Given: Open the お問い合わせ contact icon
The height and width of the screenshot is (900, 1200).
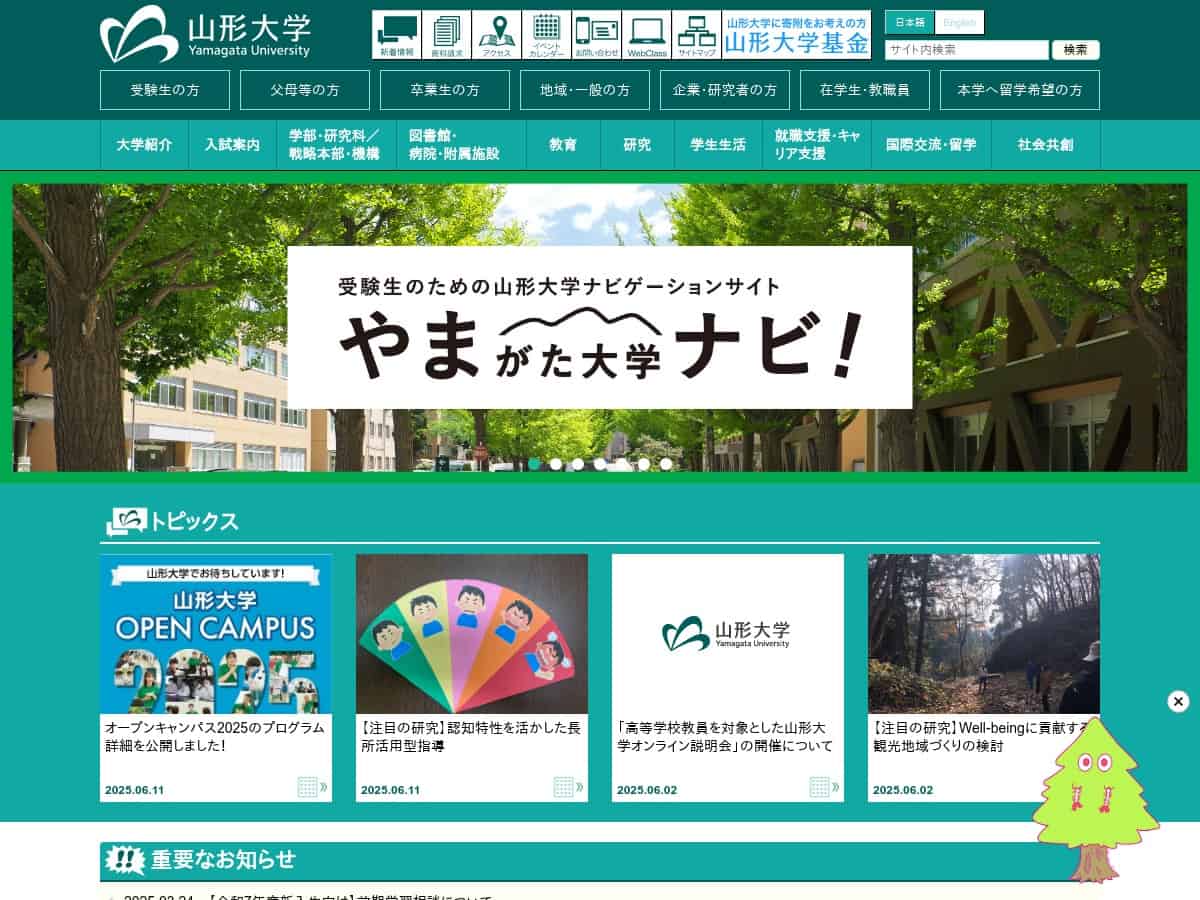Looking at the screenshot, I should [596, 35].
